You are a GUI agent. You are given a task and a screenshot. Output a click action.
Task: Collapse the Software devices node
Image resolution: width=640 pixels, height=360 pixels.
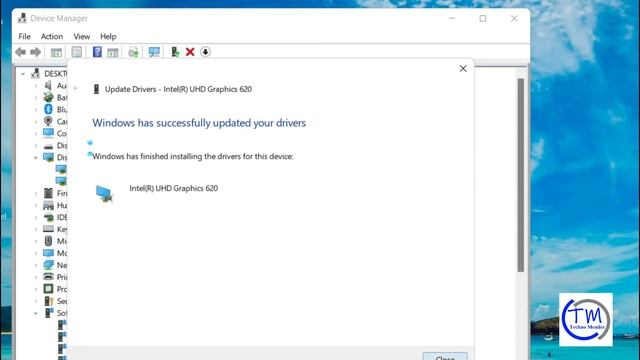[36, 313]
